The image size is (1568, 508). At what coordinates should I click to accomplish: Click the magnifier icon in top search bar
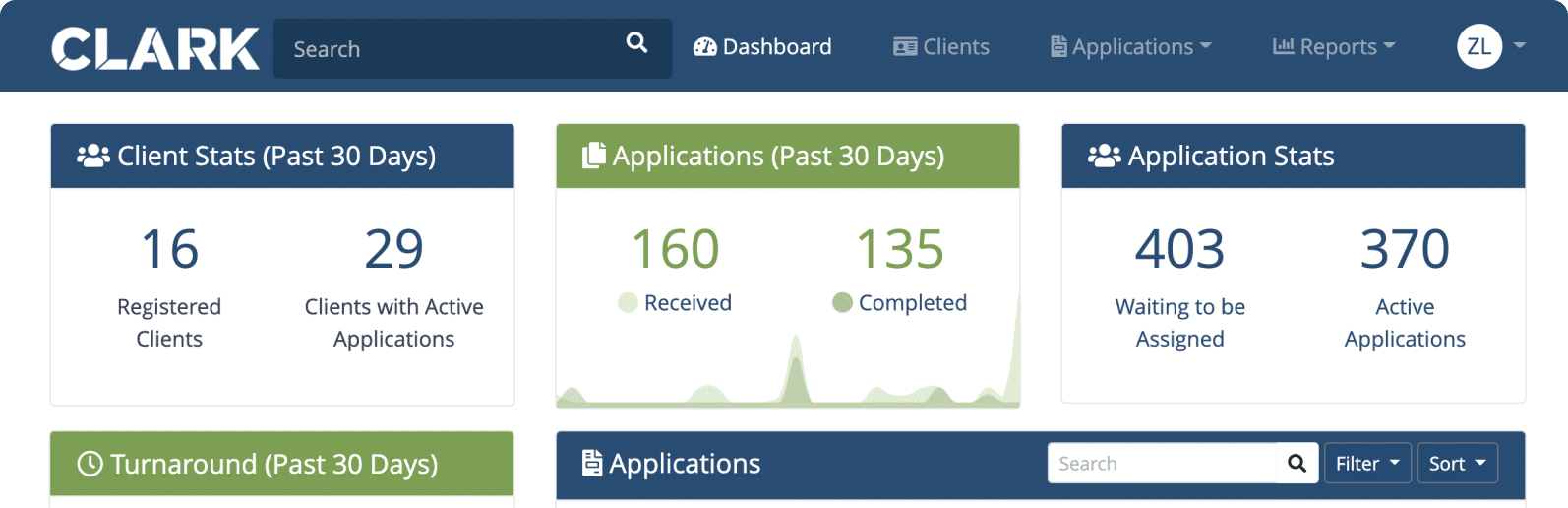point(636,42)
